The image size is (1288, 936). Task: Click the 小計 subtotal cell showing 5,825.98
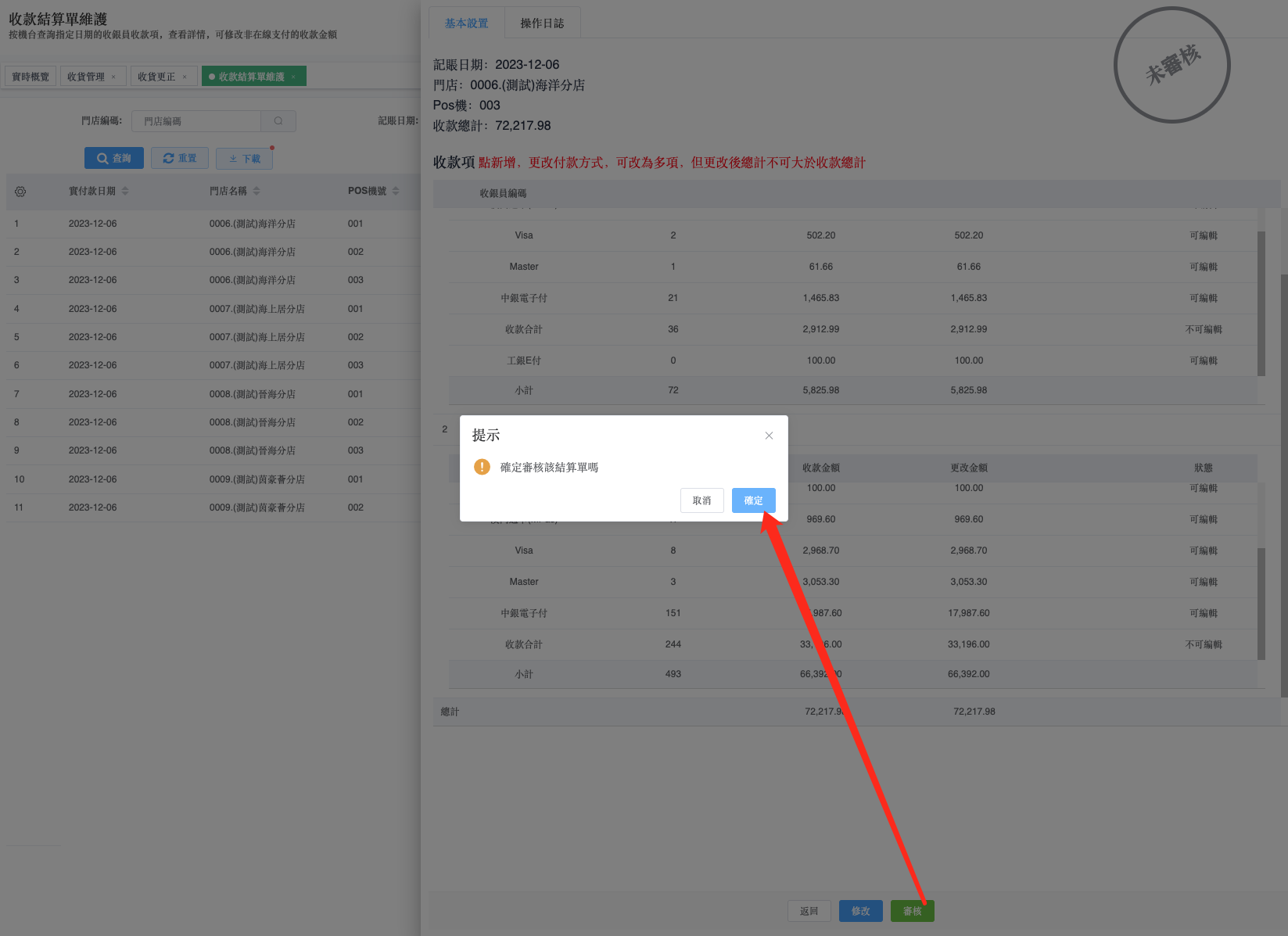point(524,390)
